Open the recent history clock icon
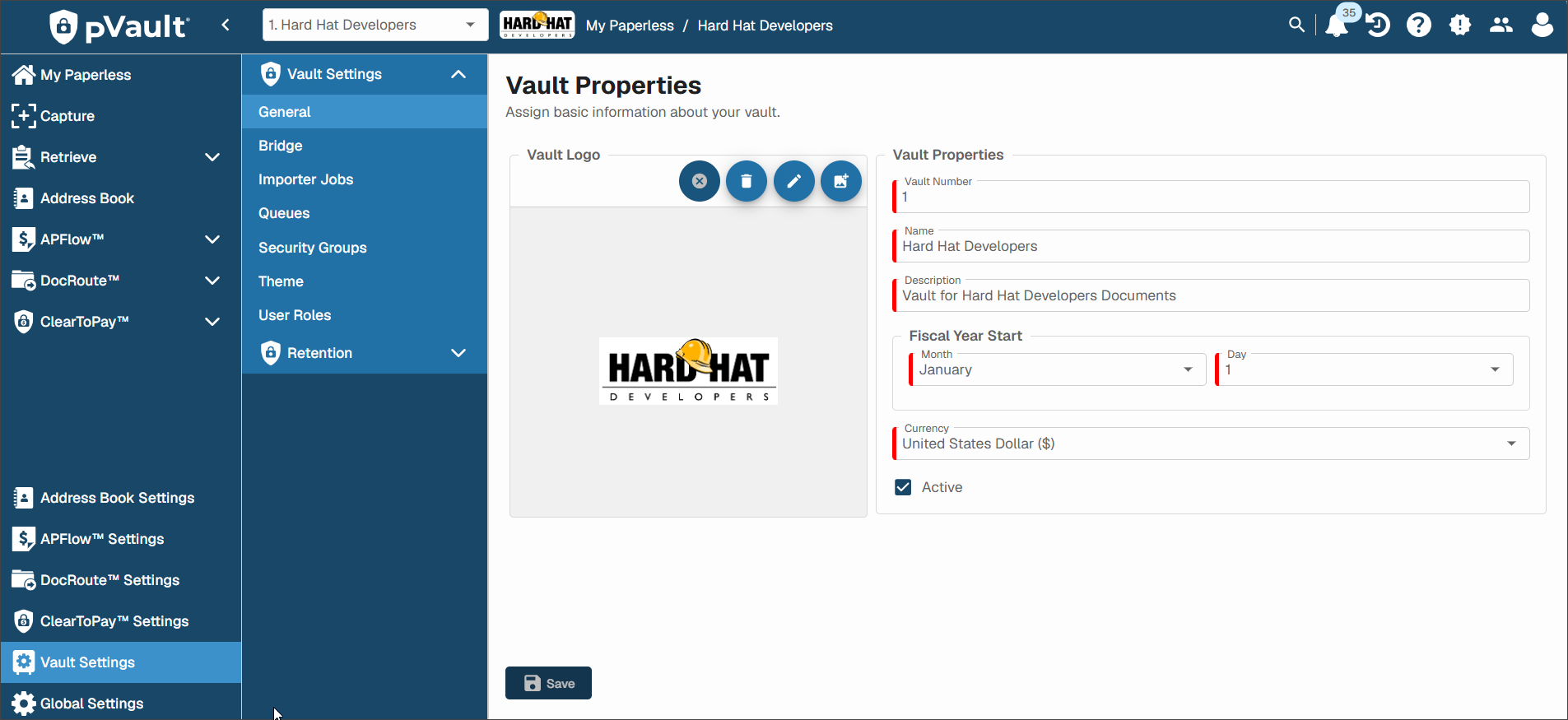The width and height of the screenshot is (1568, 720). click(x=1378, y=25)
